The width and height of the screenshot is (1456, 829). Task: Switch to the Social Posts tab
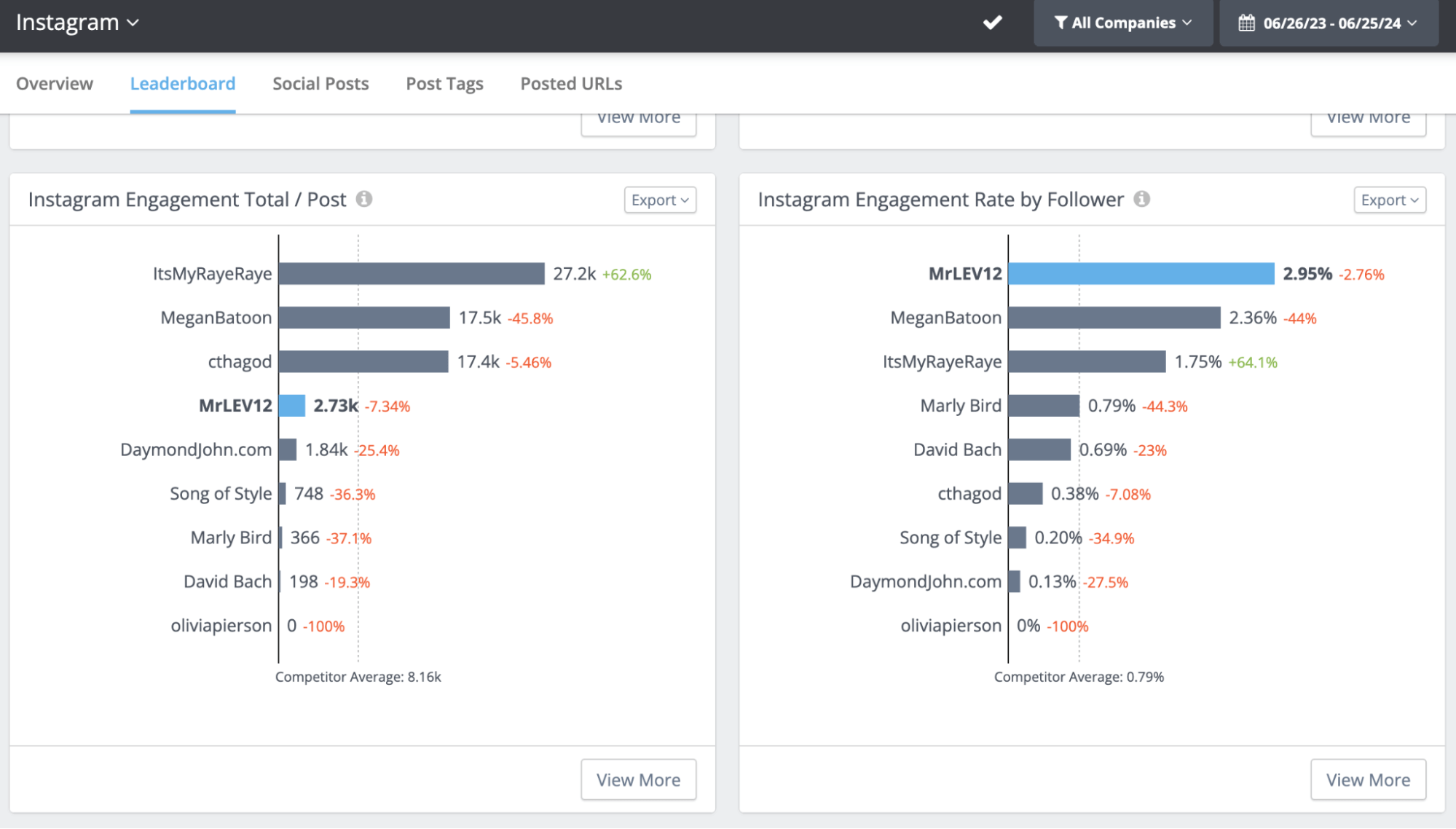coord(320,83)
